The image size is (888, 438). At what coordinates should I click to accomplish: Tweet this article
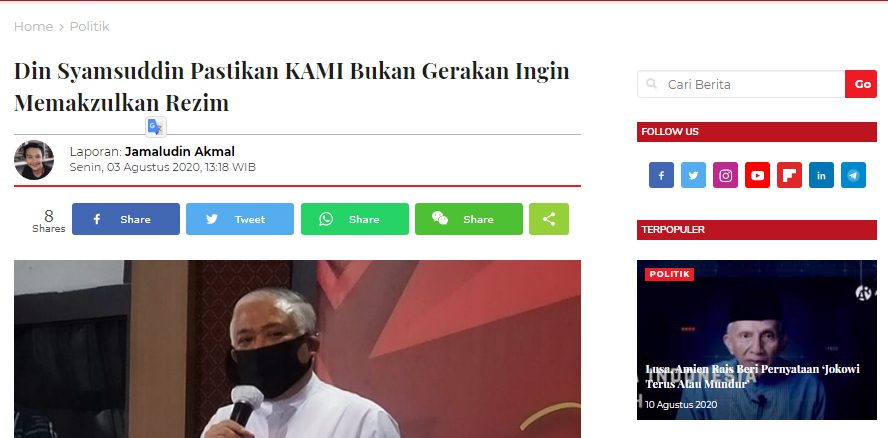240,219
